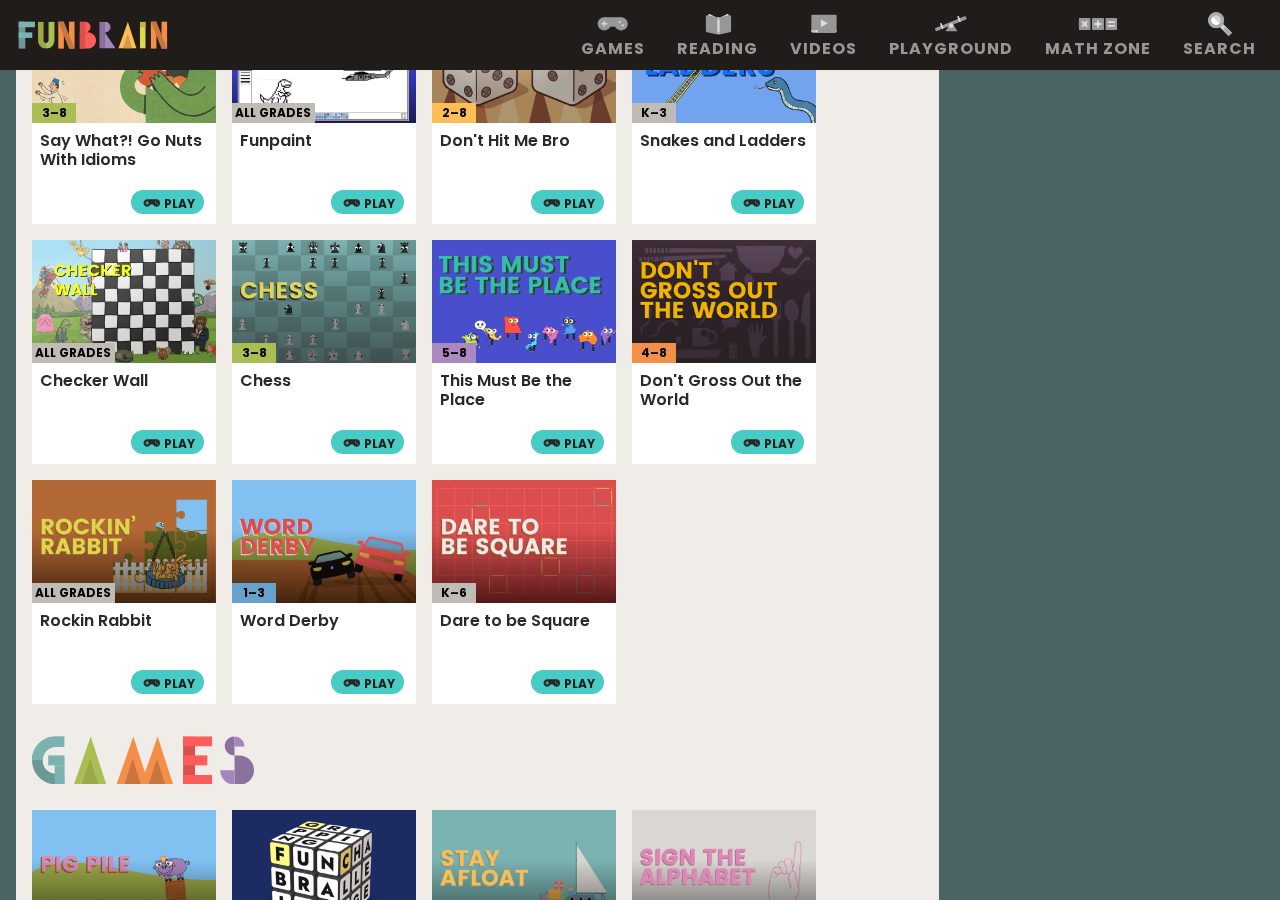Open the Pig Pile thumbnail

124,855
